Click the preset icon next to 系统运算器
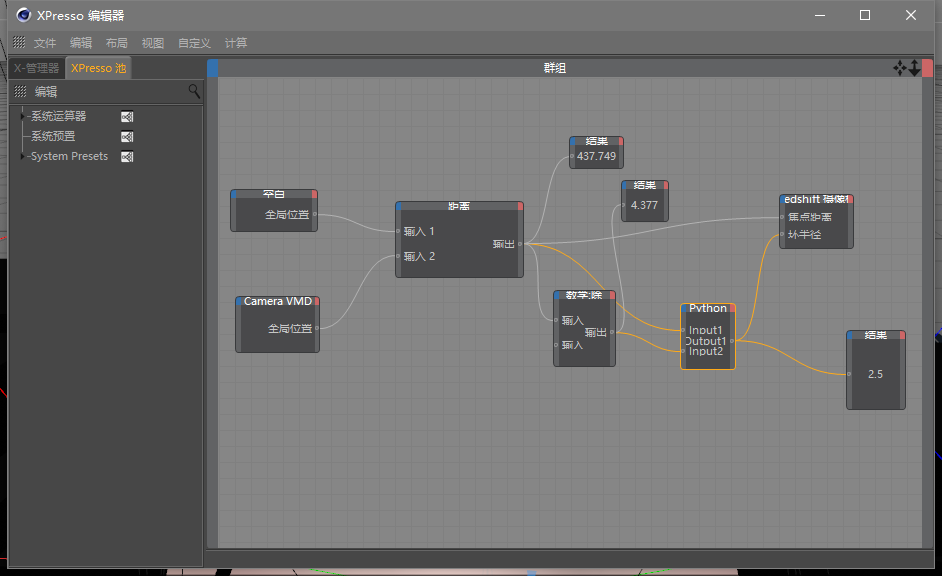942x576 pixels. (x=127, y=117)
